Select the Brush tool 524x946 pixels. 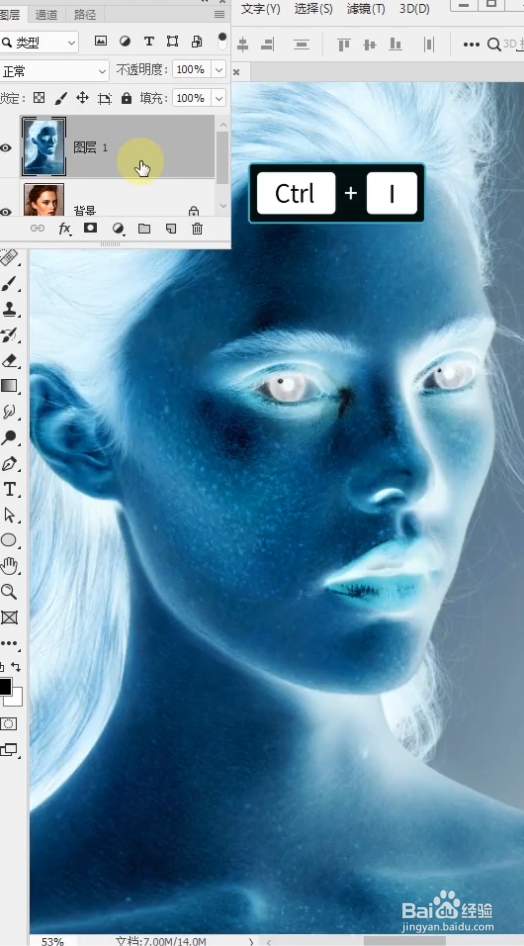click(8, 283)
